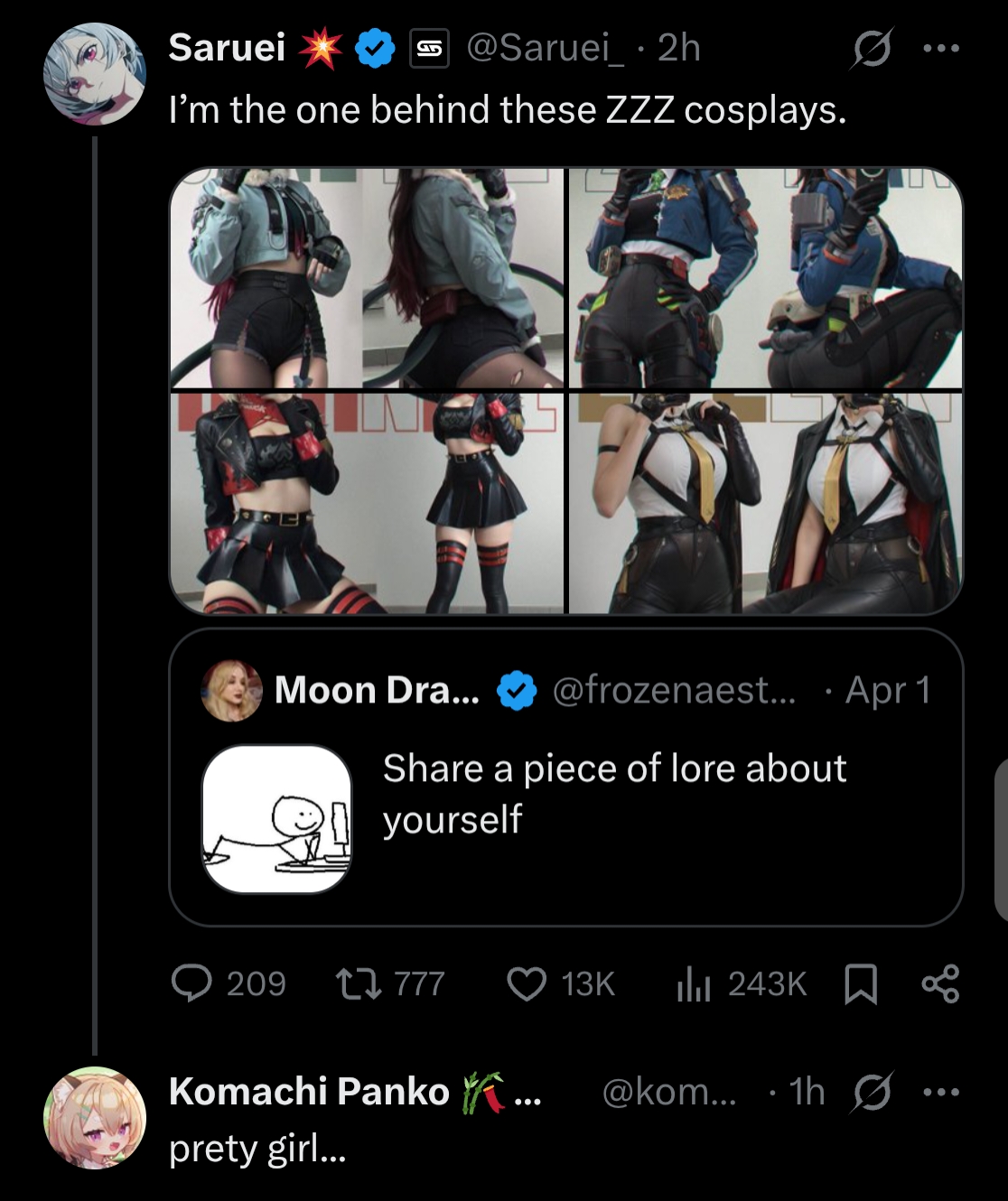The height and width of the screenshot is (1201, 1008).
Task: Open the top-right blue jacket cosplay photo
Action: pos(765,278)
